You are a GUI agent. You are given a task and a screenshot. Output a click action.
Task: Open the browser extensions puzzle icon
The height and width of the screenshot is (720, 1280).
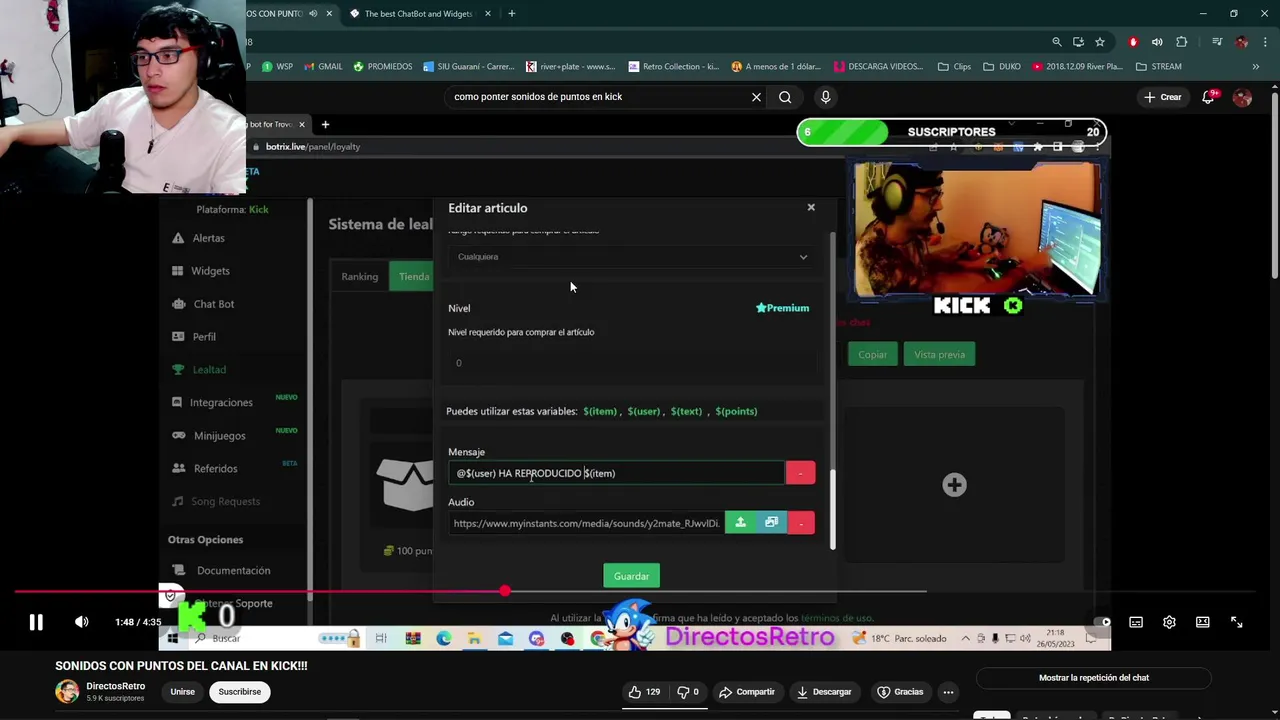(x=1182, y=42)
